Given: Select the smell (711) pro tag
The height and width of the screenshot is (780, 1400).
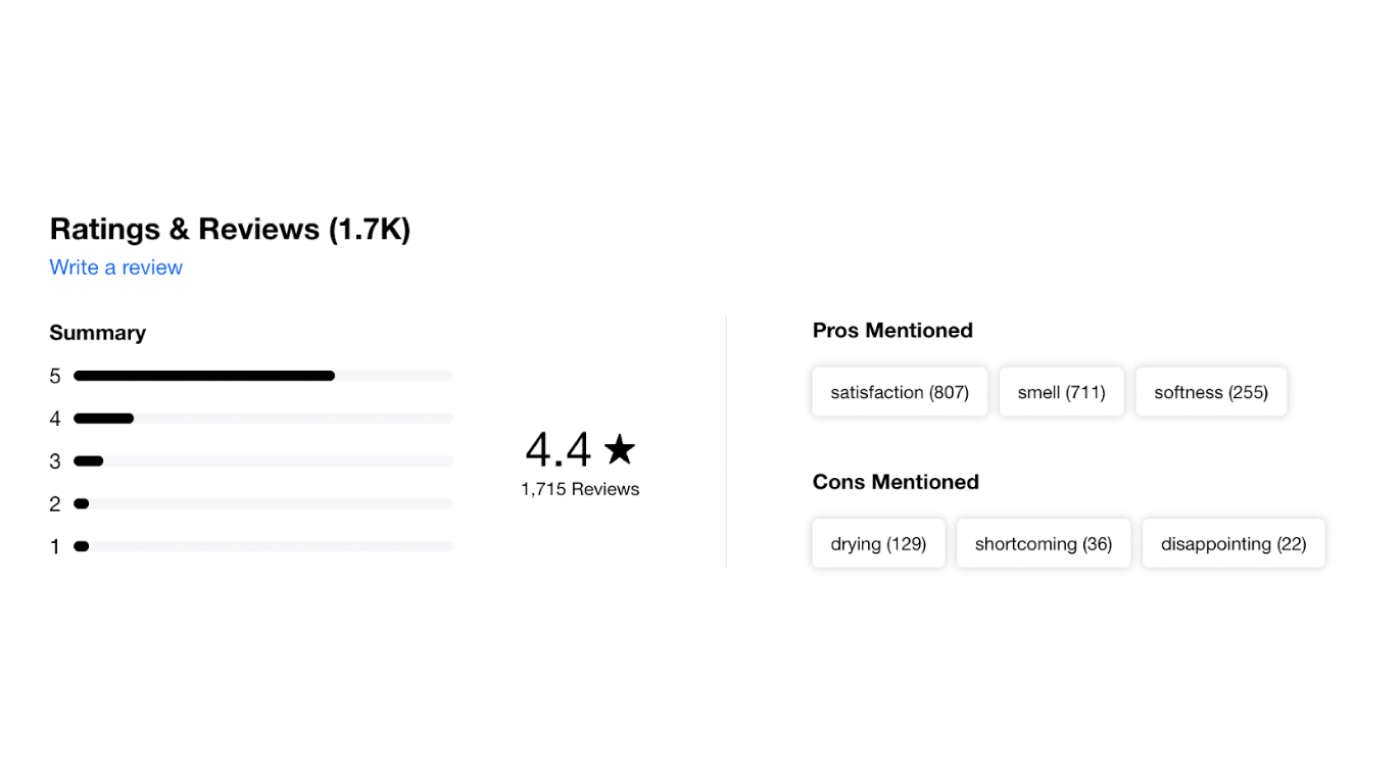Looking at the screenshot, I should click(1061, 392).
